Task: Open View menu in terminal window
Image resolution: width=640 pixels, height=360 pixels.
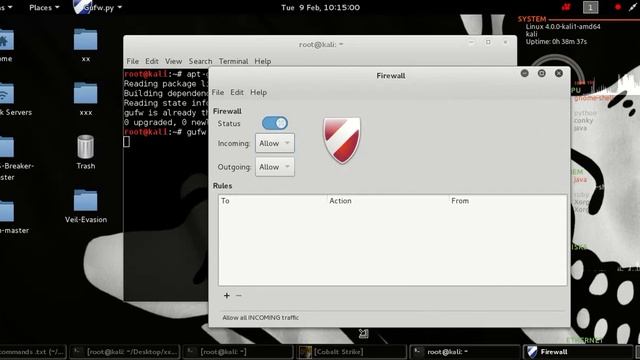Action: [x=173, y=61]
